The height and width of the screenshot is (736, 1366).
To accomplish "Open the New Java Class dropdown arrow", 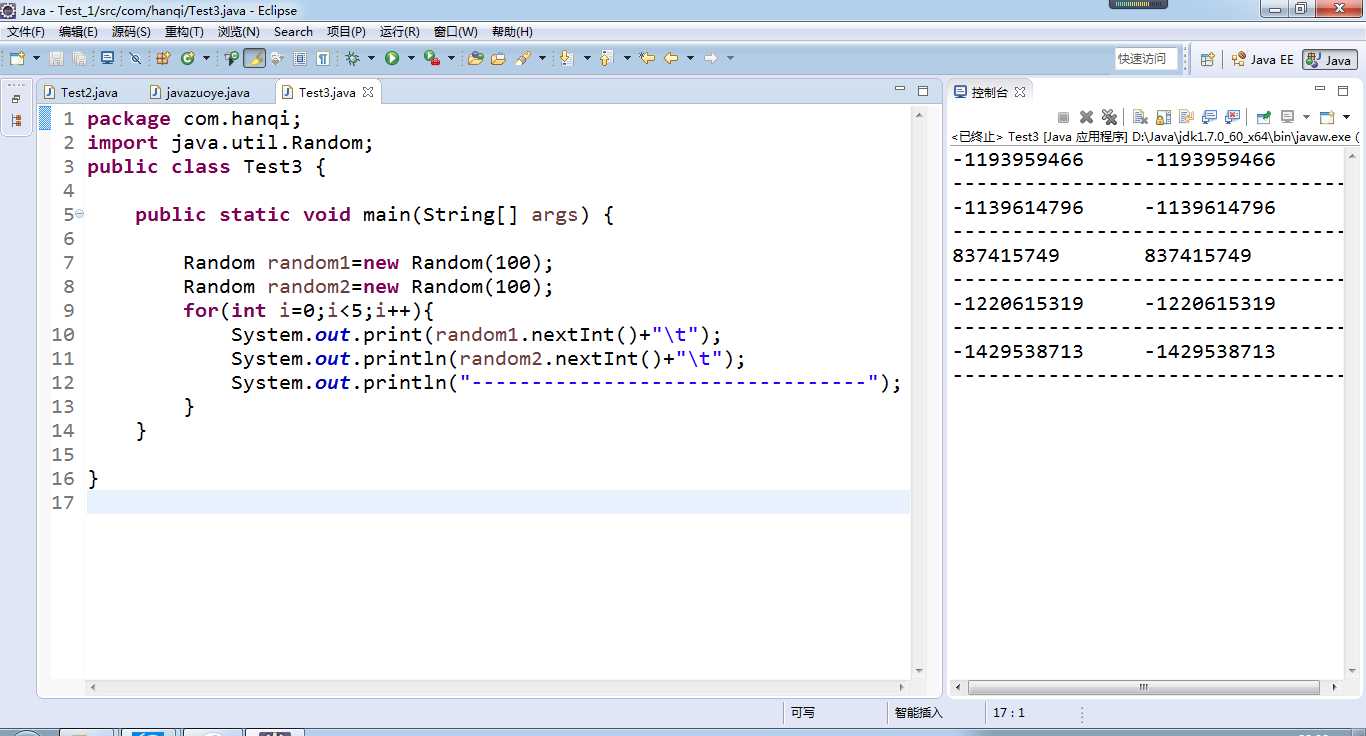I will point(206,59).
